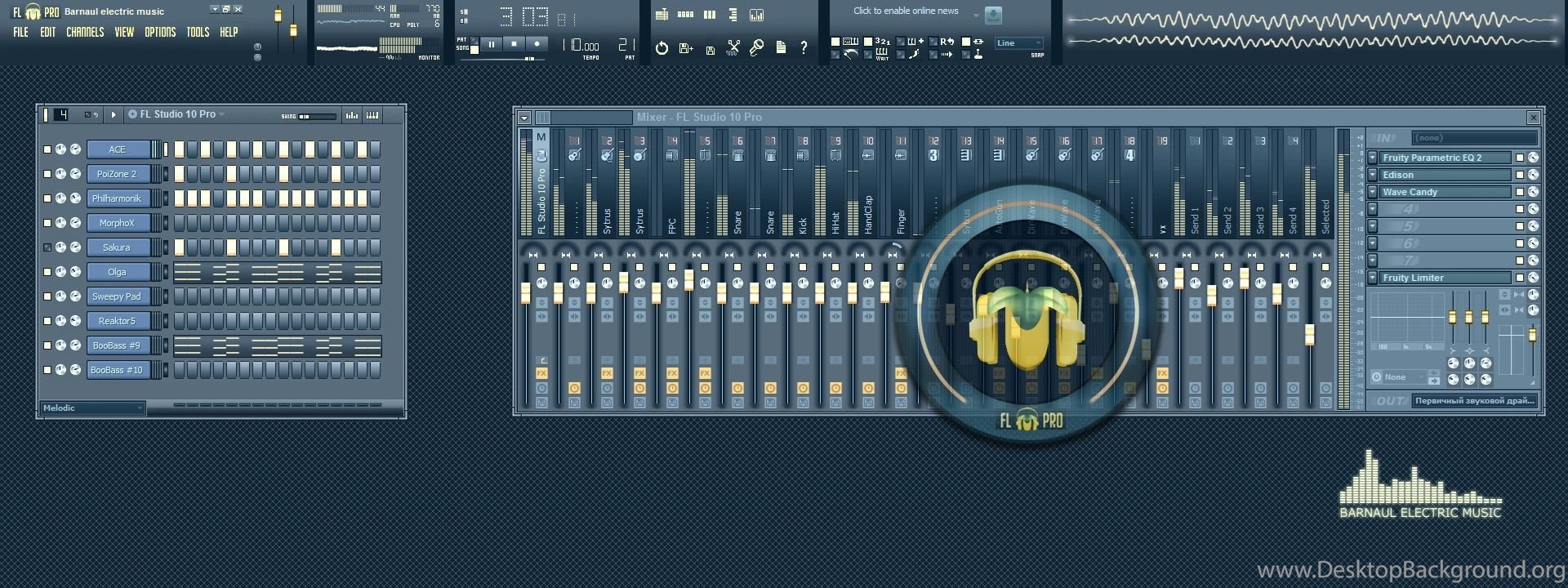This screenshot has width=1568, height=588.
Task: Toggle Edison effect slot on/off
Action: coord(1520,175)
